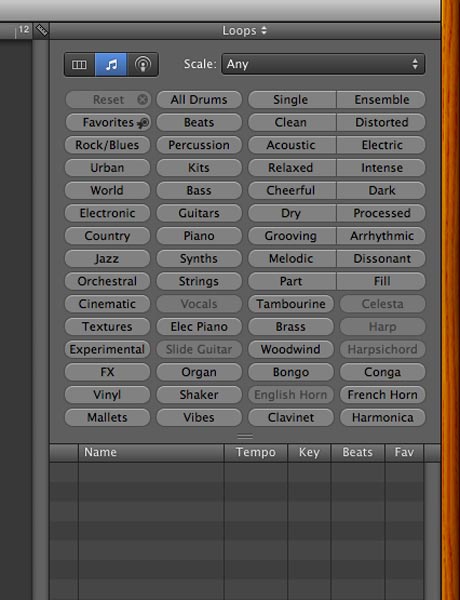Open the Scale dropdown set to Any
This screenshot has width=460, height=600.
[323, 64]
